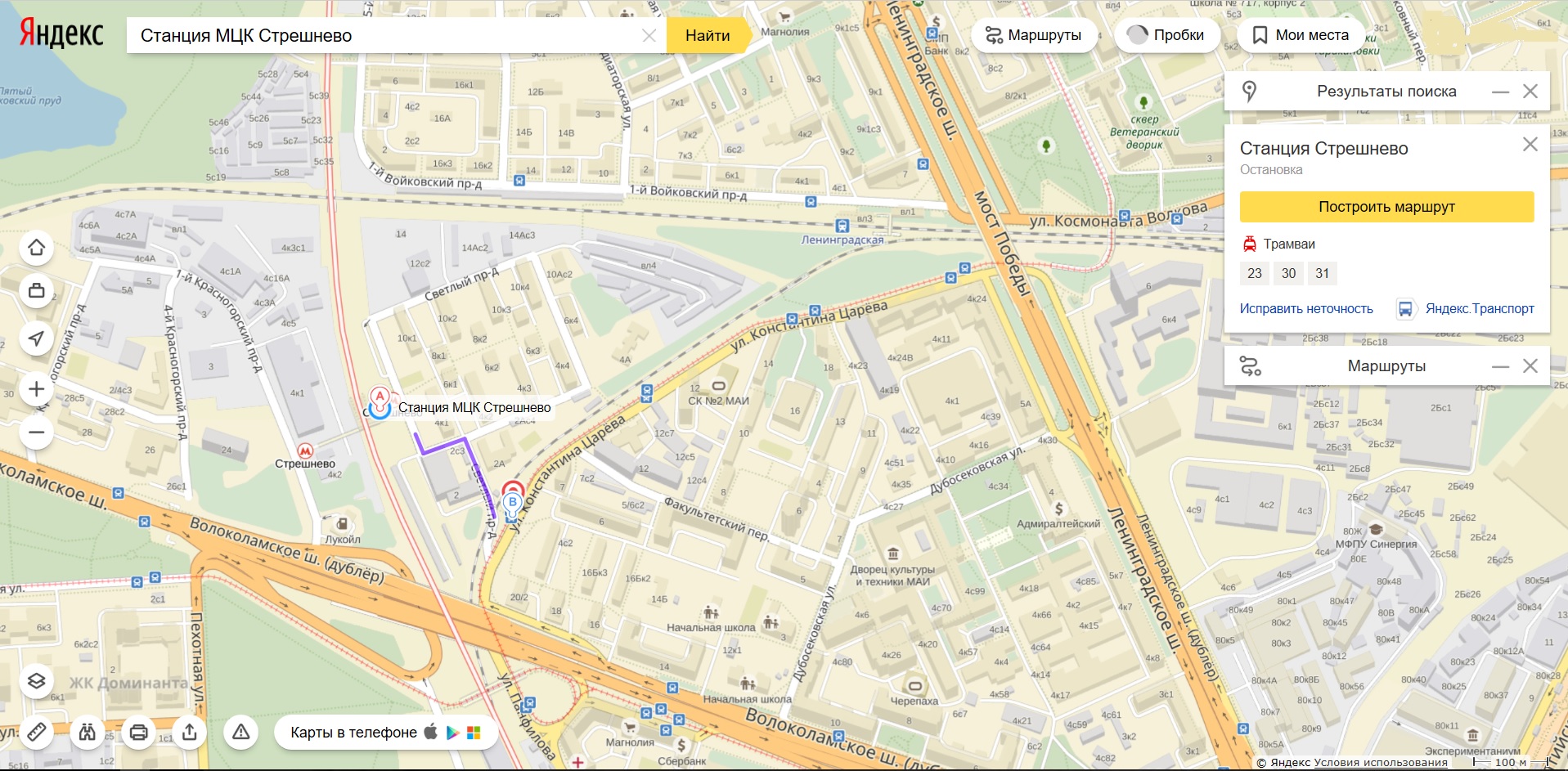
Task: Select tram route 23
Action: (x=1255, y=273)
